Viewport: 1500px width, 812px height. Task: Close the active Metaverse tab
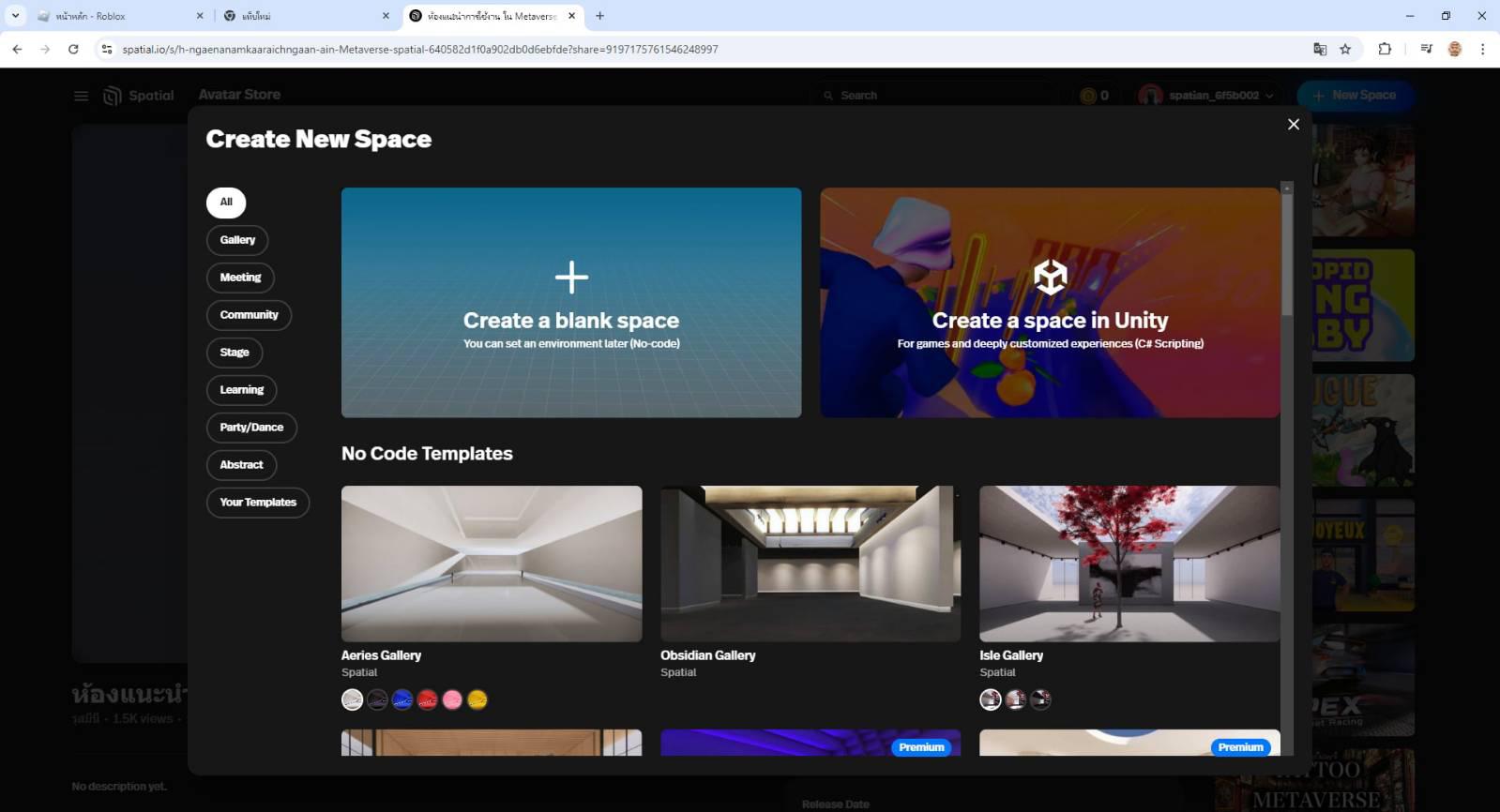pyautogui.click(x=571, y=16)
